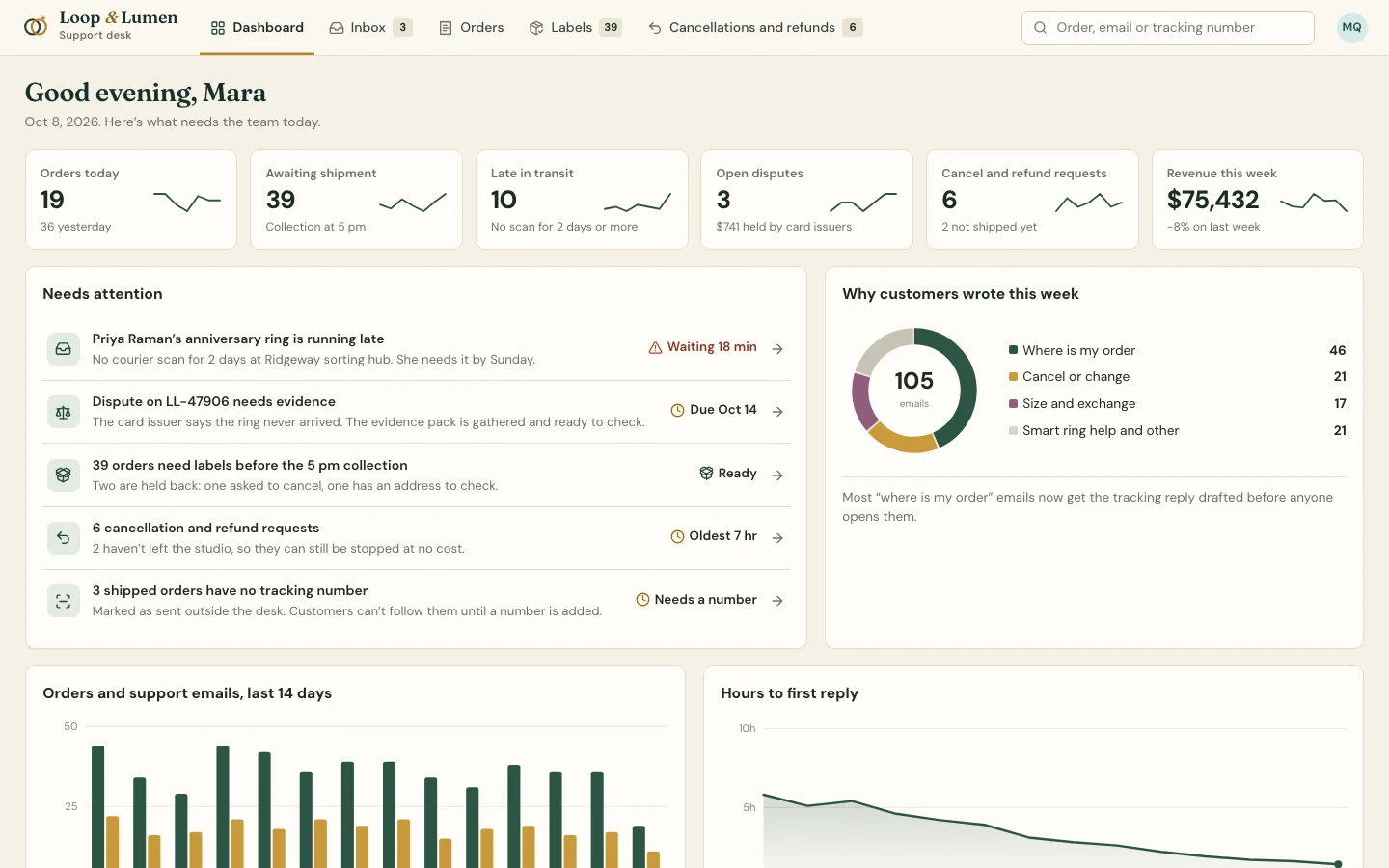1389x868 pixels.
Task: Select the Cancel or change legend label
Action: 1076,377
